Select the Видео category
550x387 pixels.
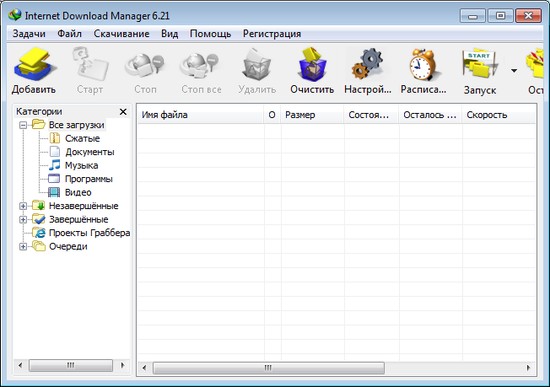point(78,192)
